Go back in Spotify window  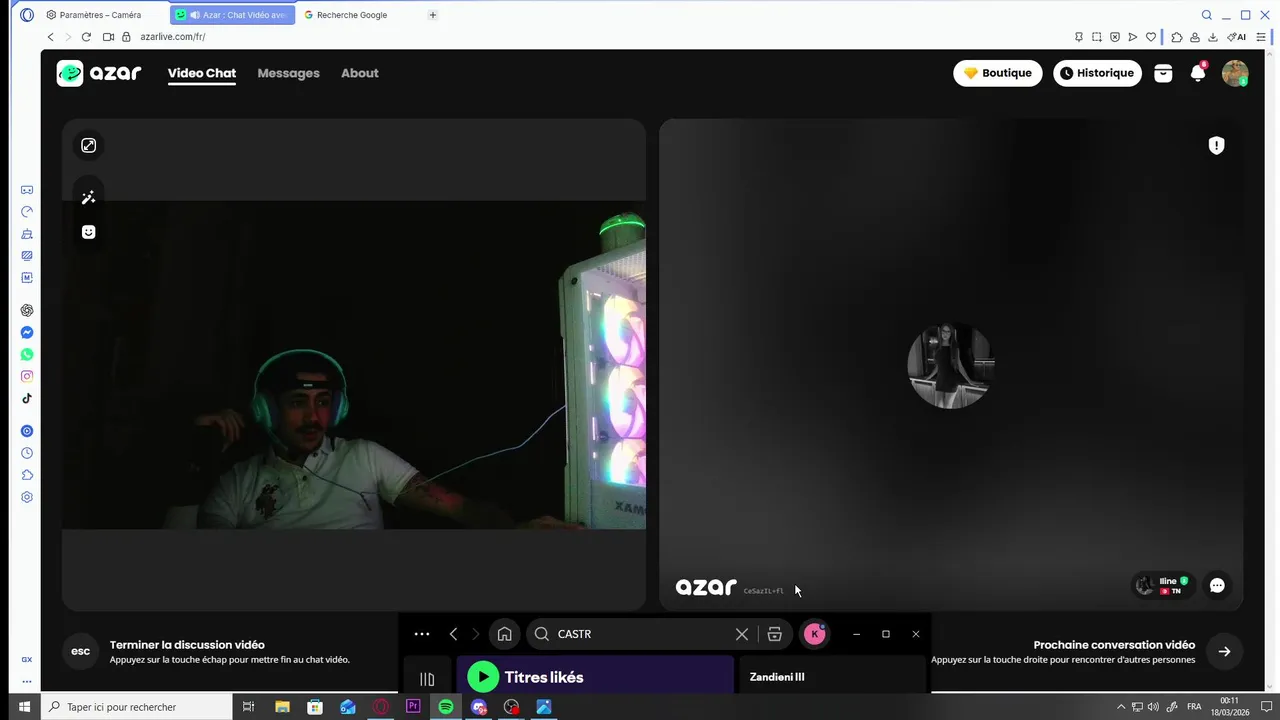pyautogui.click(x=453, y=634)
